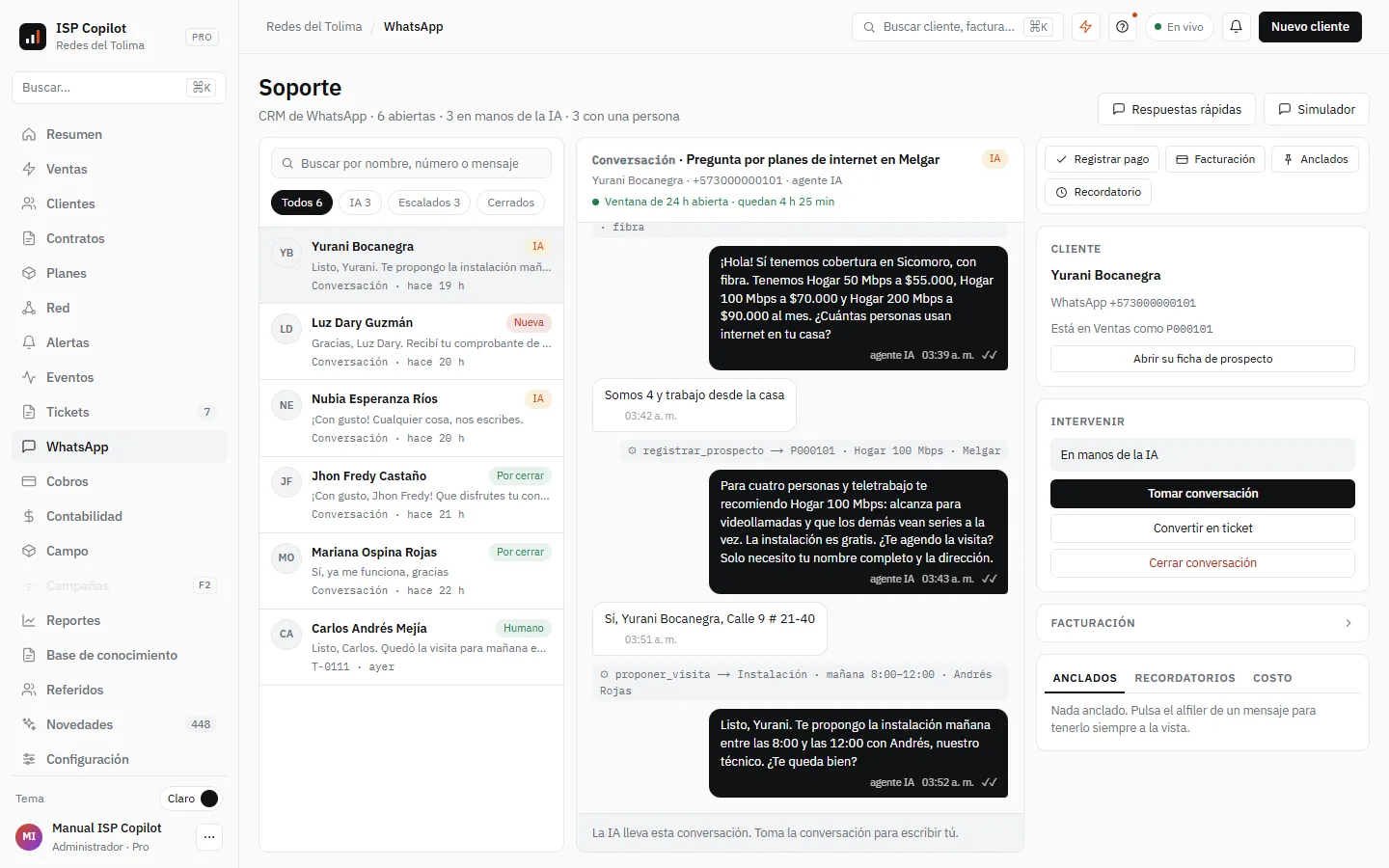Screen dimensions: 1389x868
Task: Select the Cerrados filter tab
Action: pos(511,203)
